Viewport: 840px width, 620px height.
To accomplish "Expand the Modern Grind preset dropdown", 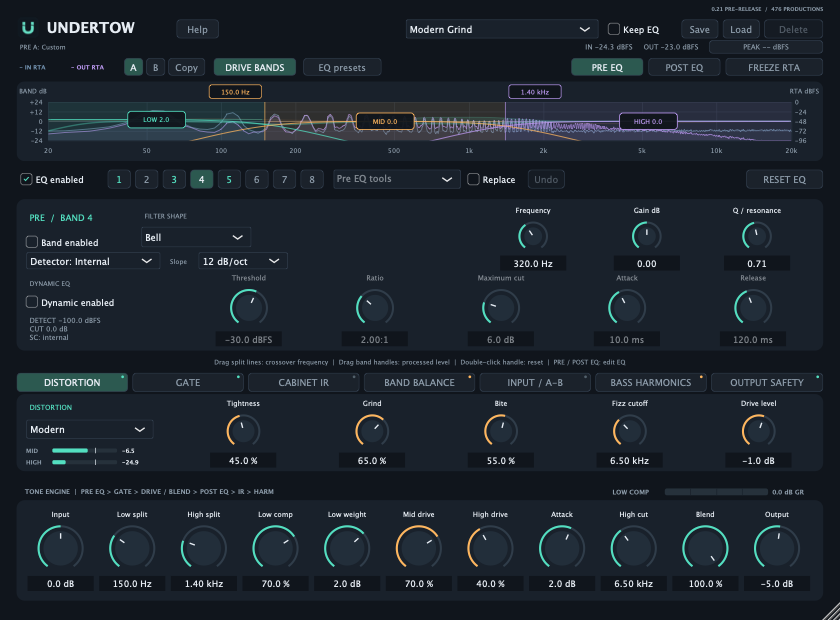I will (501, 29).
